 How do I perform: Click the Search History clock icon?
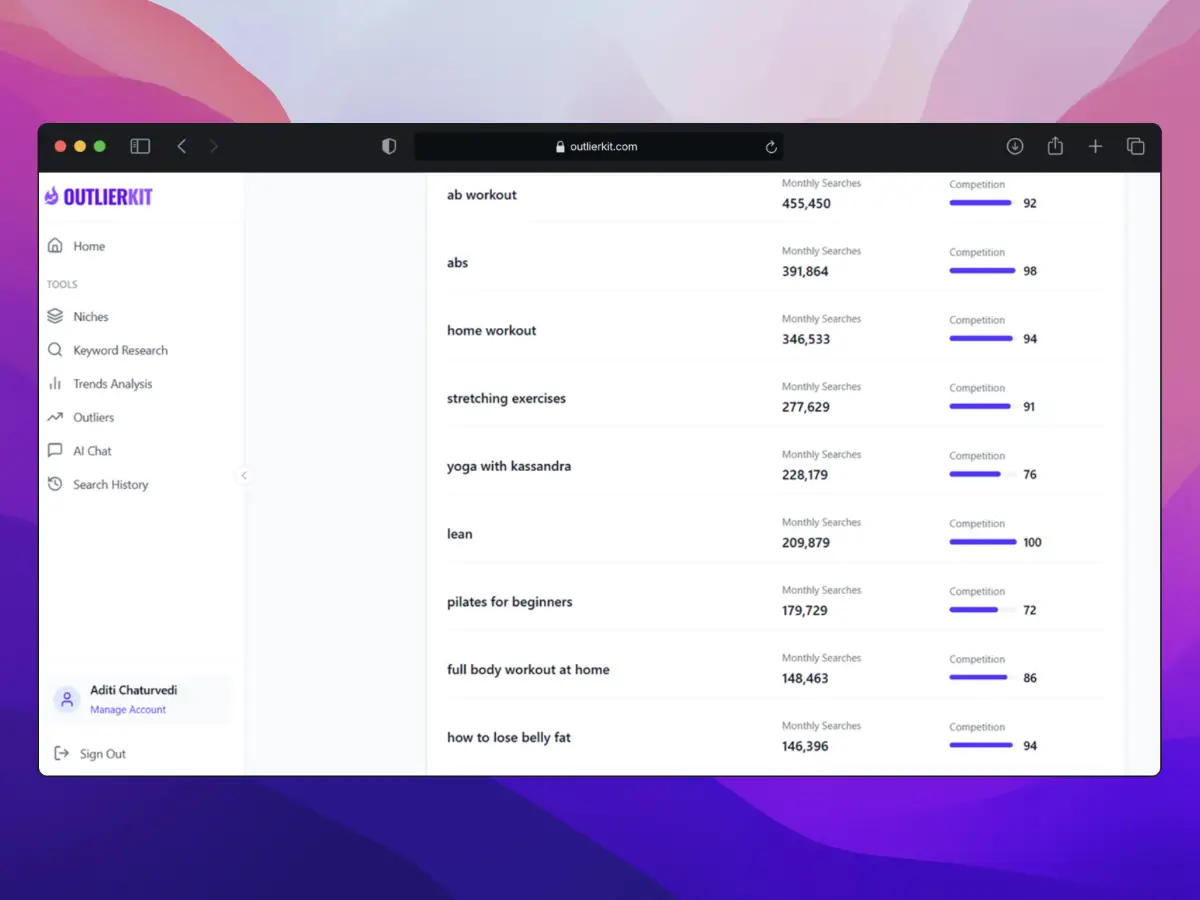tap(55, 484)
